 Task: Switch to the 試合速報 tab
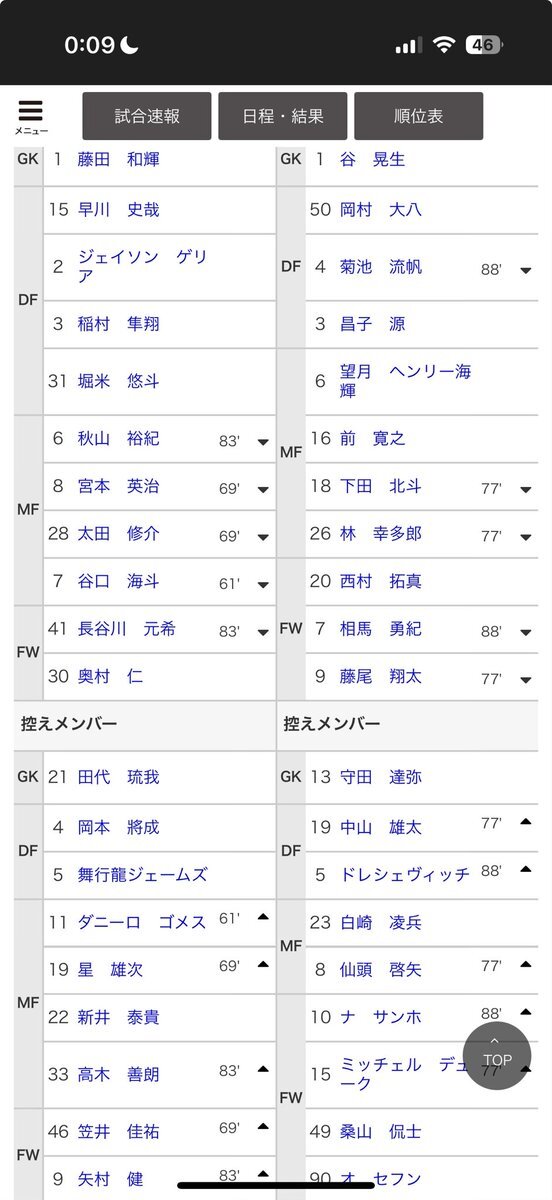[x=147, y=116]
